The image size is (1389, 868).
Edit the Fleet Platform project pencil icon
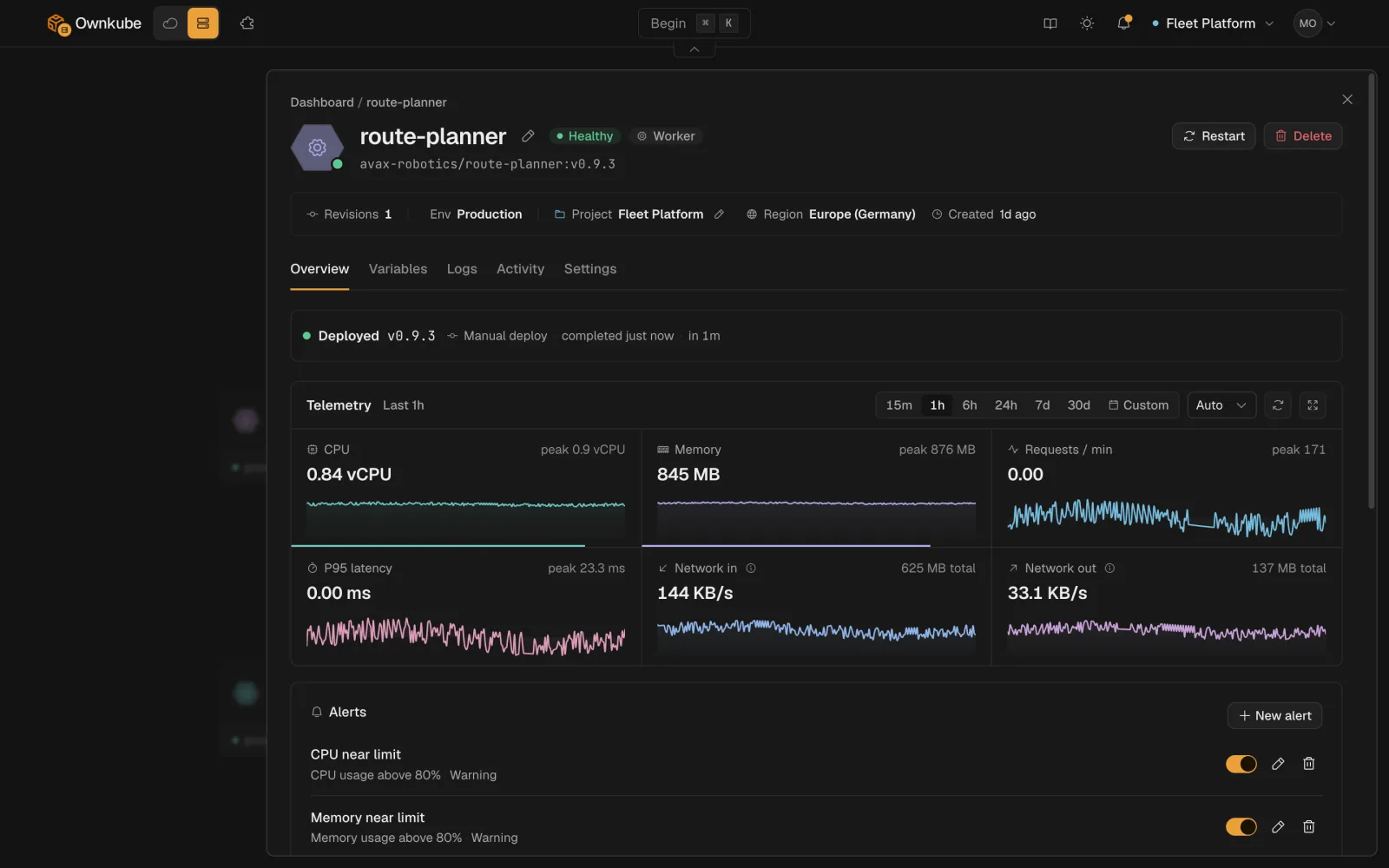click(x=719, y=214)
